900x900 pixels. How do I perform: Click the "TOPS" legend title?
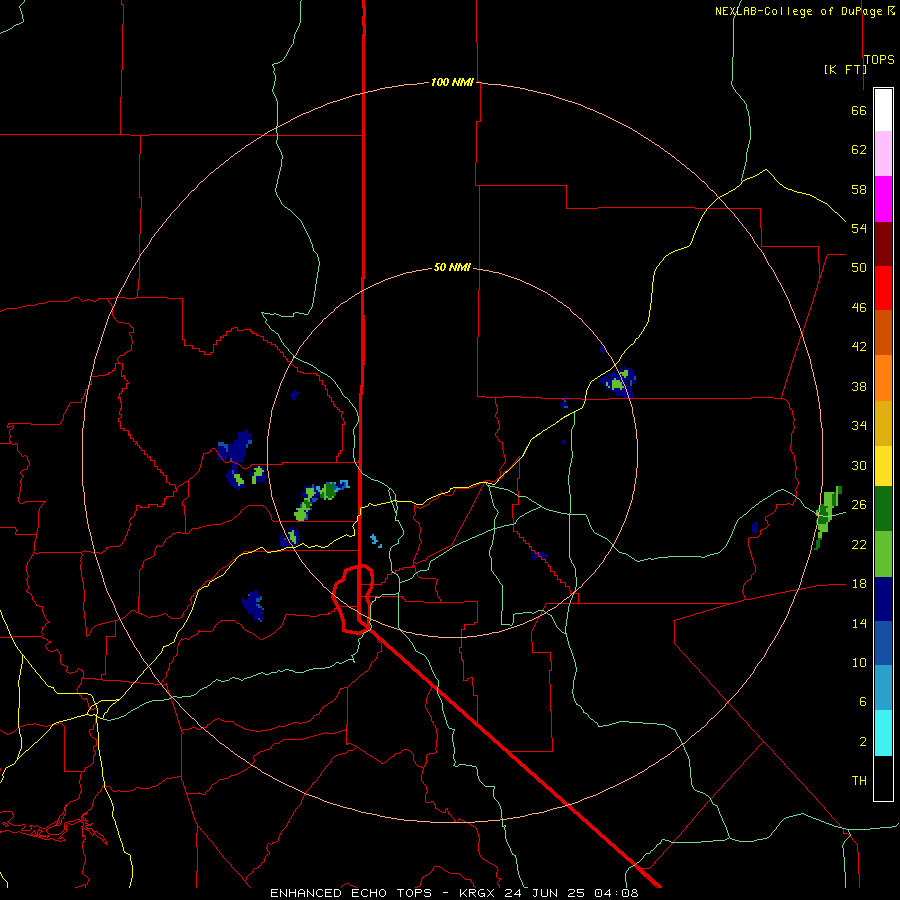[x=879, y=60]
